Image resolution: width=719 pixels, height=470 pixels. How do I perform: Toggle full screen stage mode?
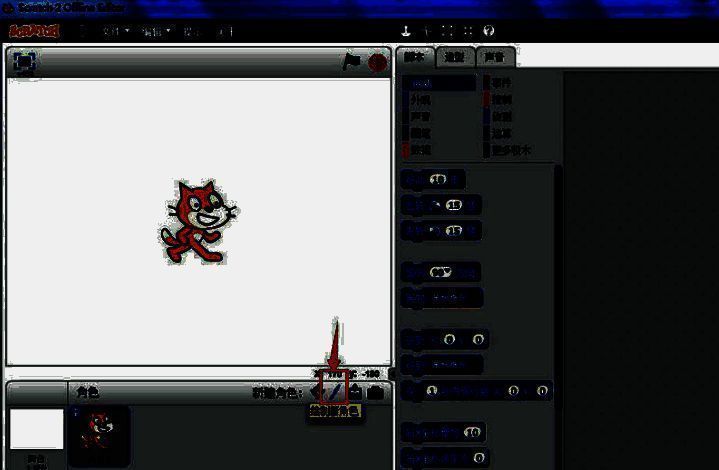point(25,62)
